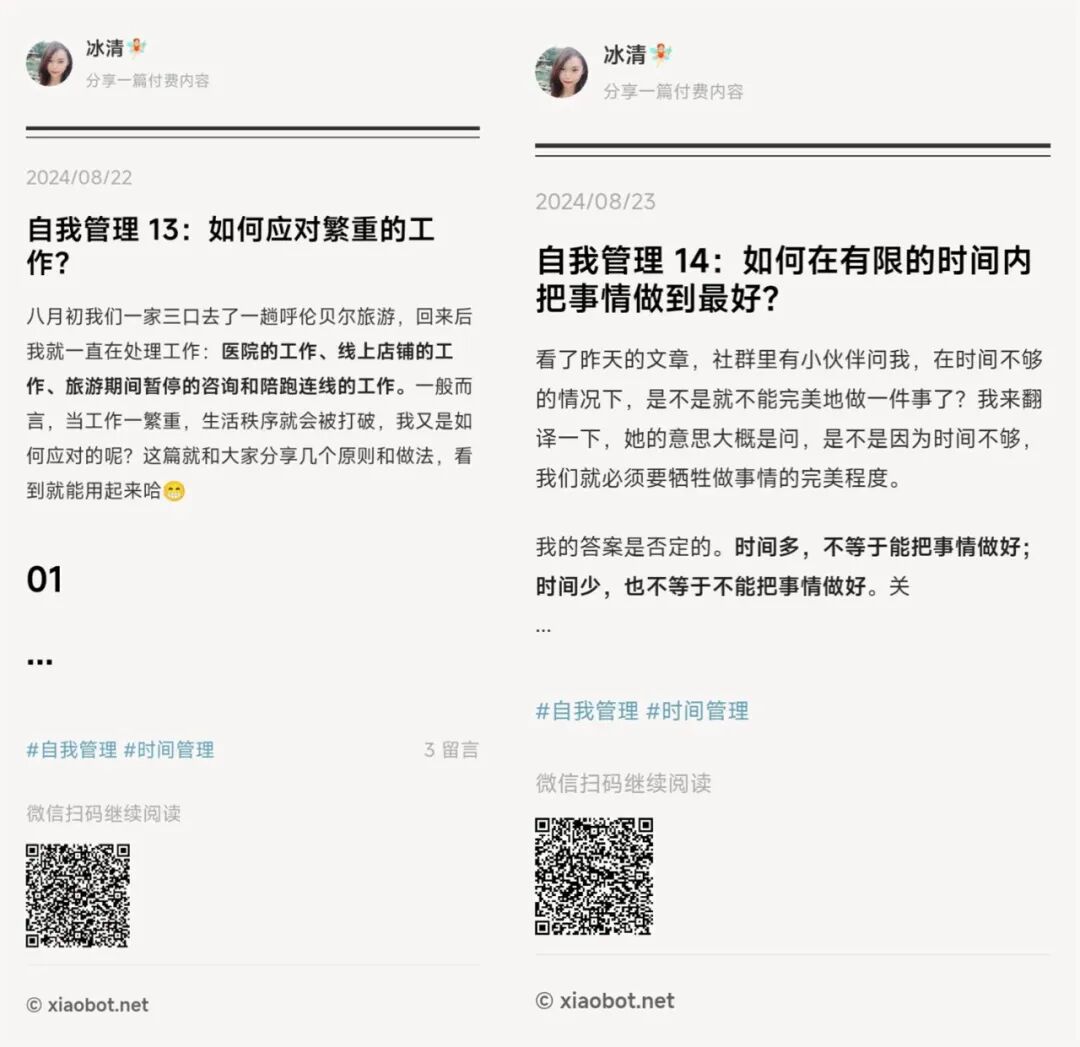Image resolution: width=1080 pixels, height=1047 pixels.
Task: View the 3 留言 comments
Action: pyautogui.click(x=451, y=749)
